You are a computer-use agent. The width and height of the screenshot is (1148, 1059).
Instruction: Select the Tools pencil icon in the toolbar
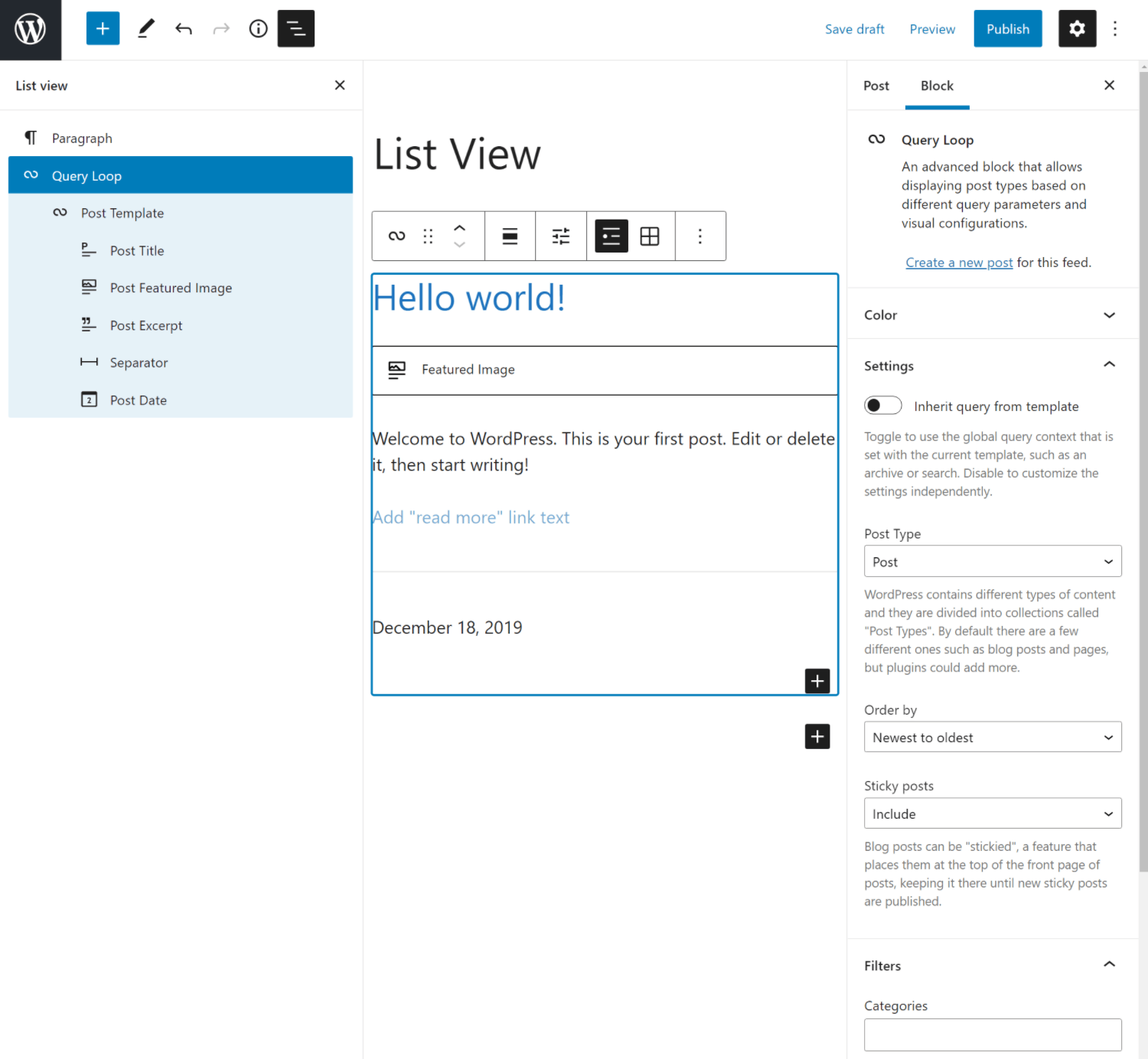pyautogui.click(x=145, y=28)
